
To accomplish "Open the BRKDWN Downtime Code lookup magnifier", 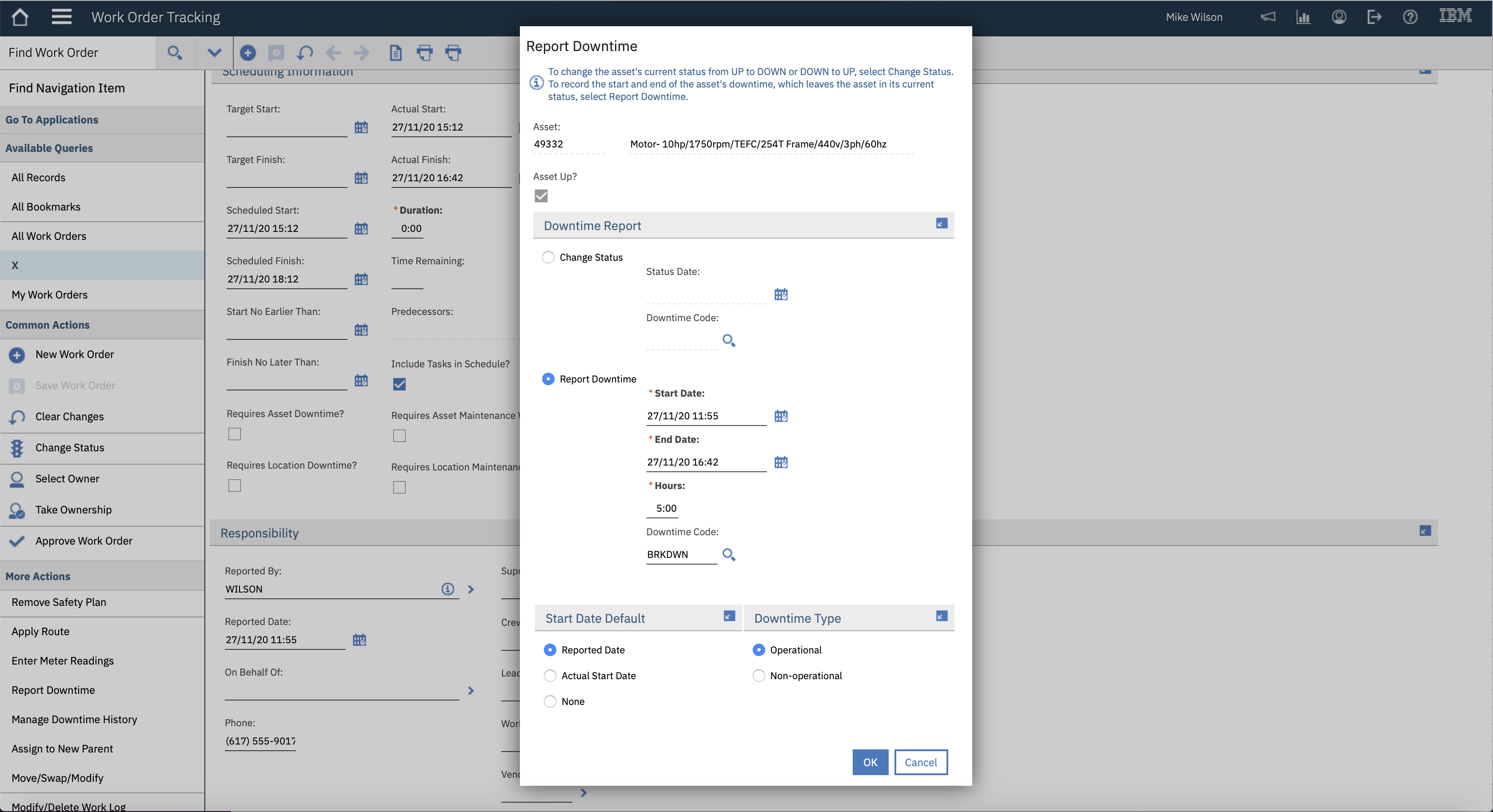I will 729,555.
